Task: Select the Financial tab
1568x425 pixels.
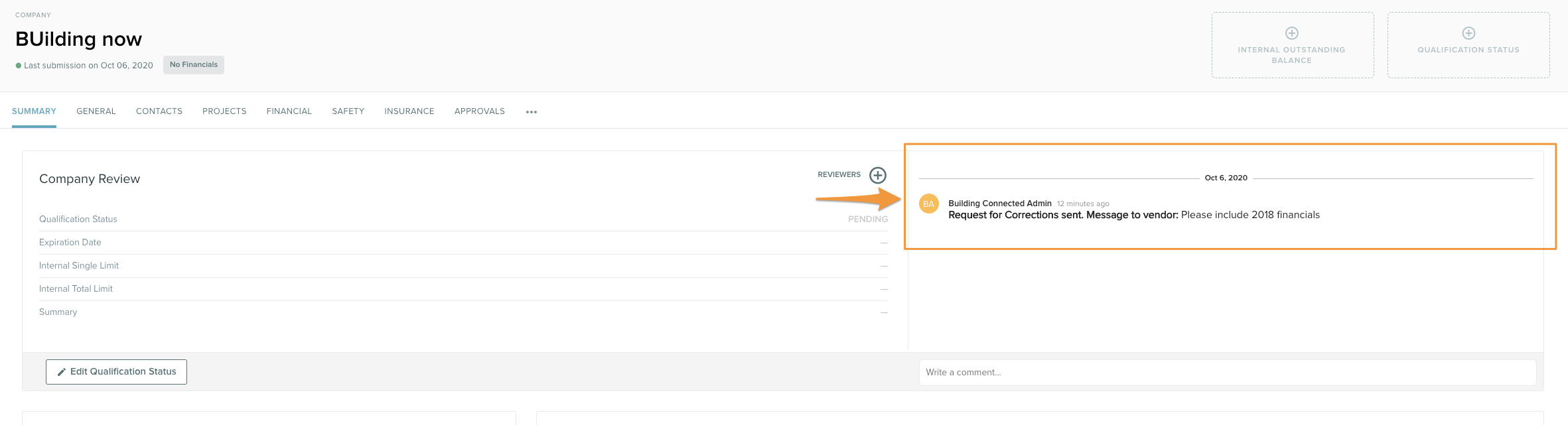Action: [289, 111]
